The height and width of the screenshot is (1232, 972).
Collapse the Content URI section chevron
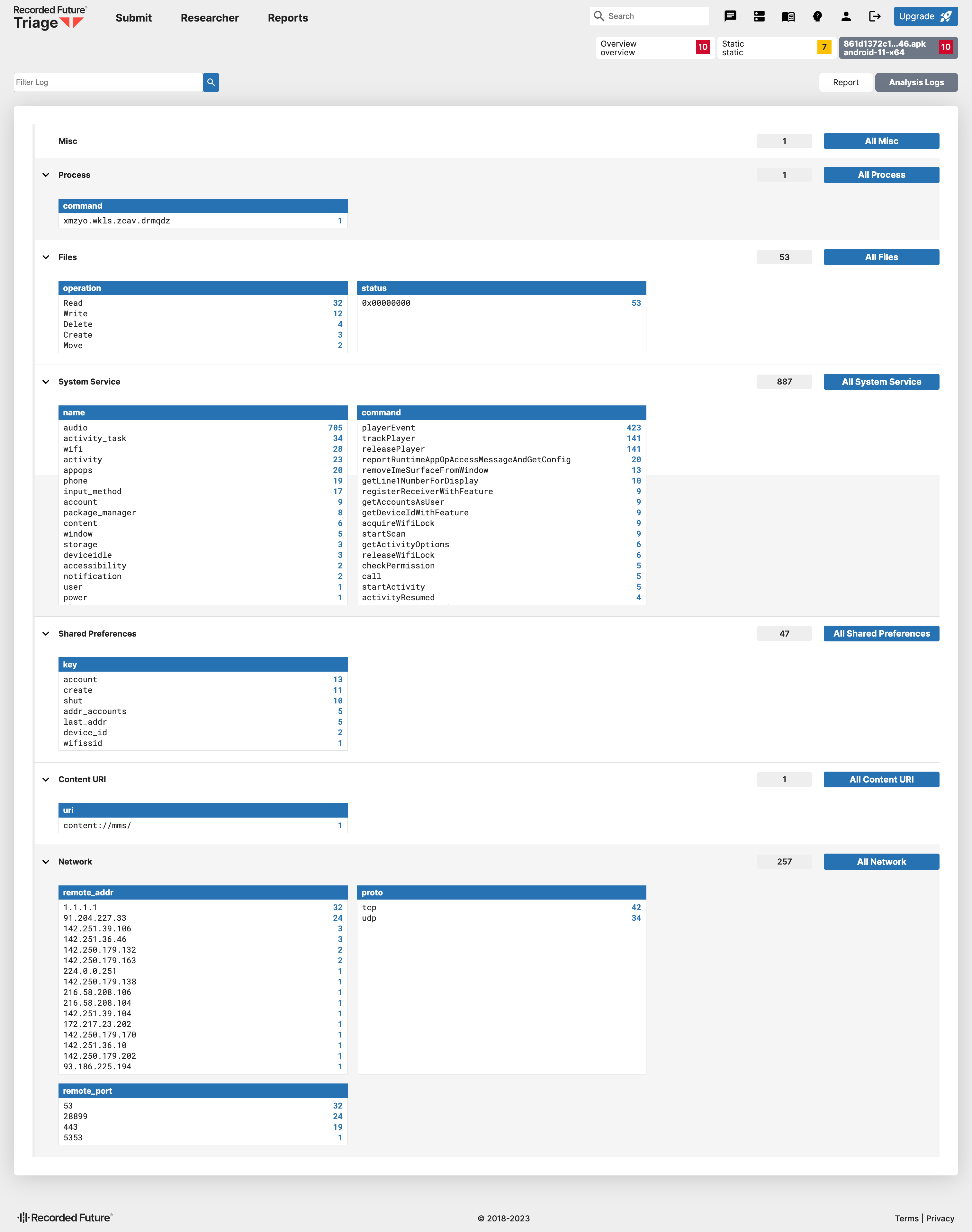pyautogui.click(x=46, y=780)
